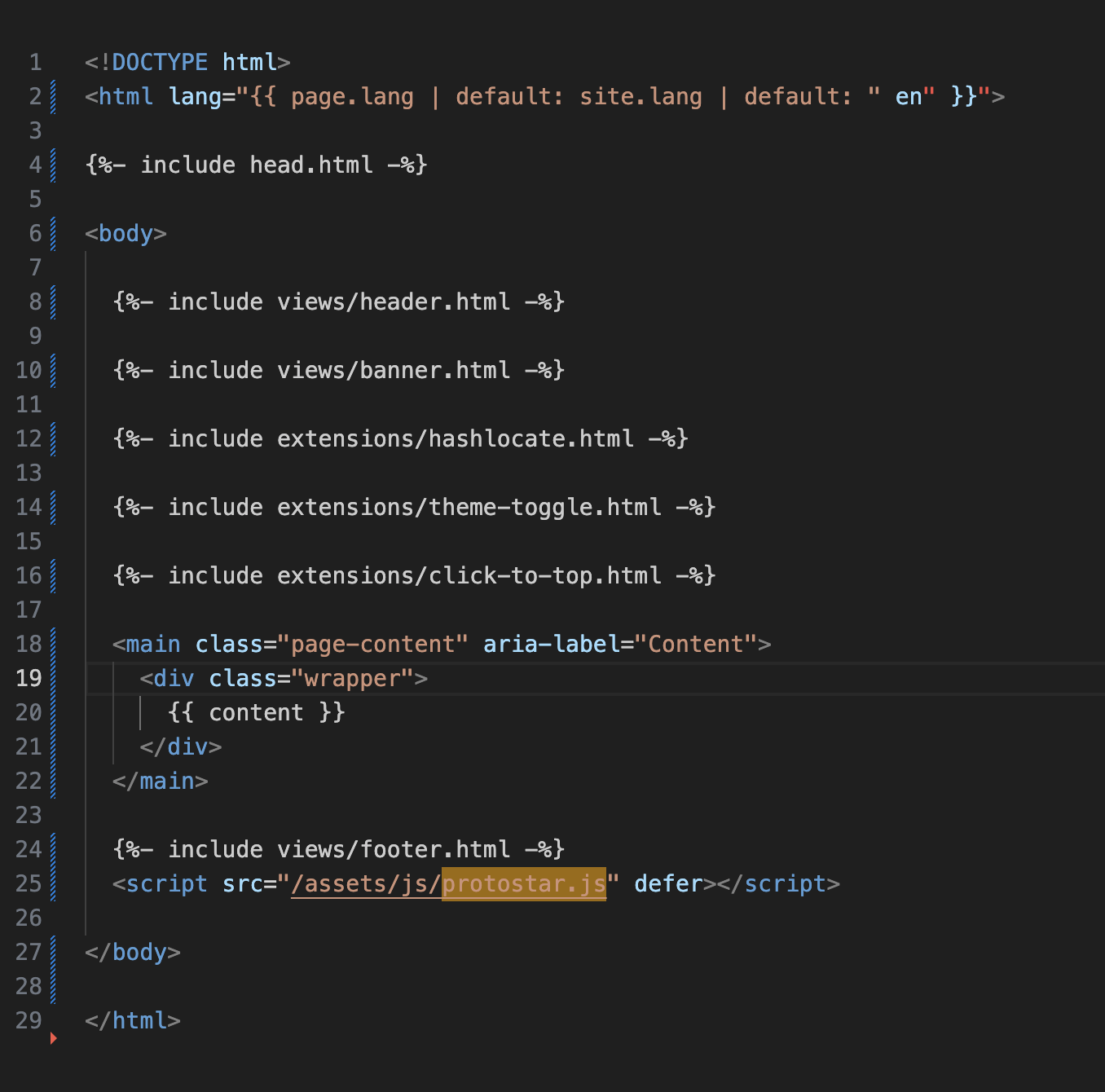This screenshot has height=1092, width=1105.
Task: Click views/header.html include path
Action: [x=393, y=302]
